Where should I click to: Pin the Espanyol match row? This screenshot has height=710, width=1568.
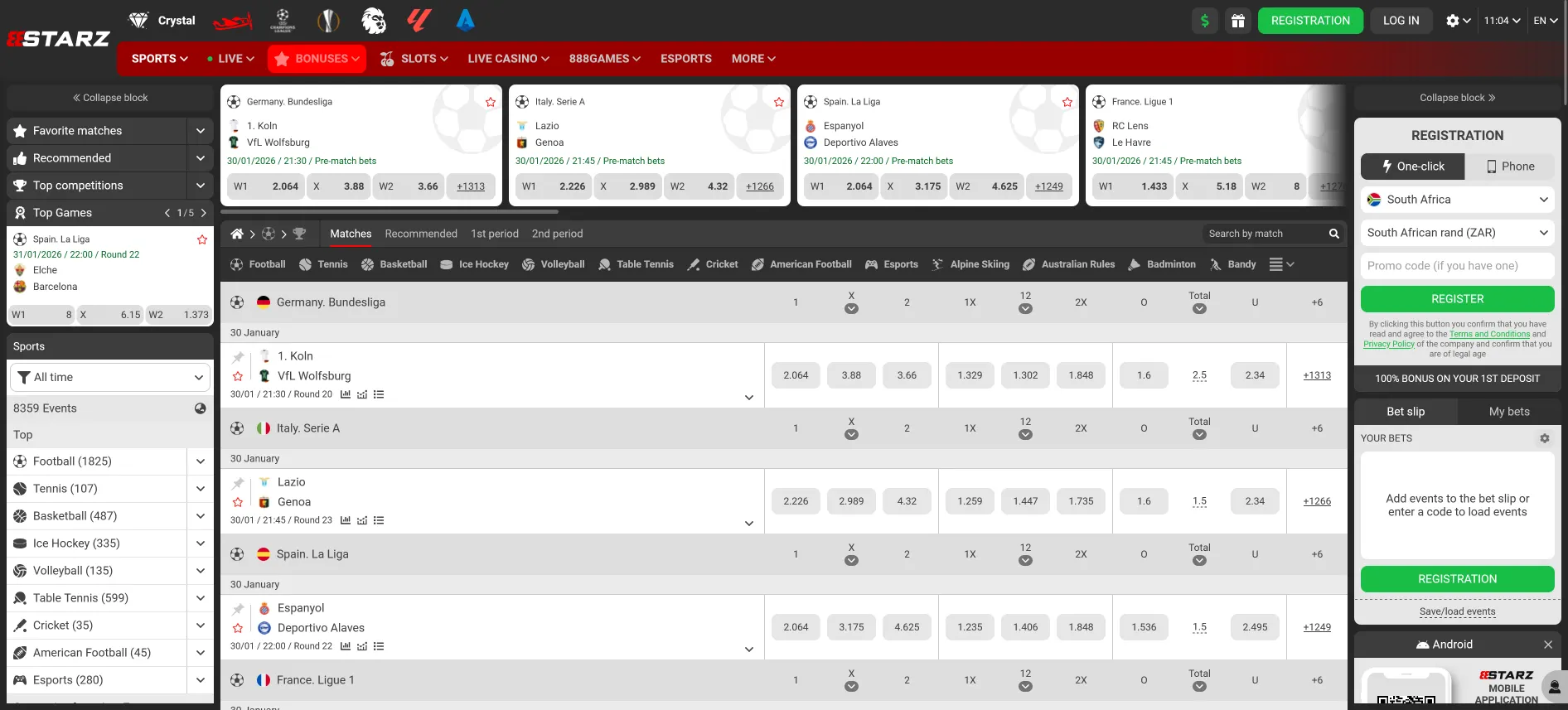[238, 609]
